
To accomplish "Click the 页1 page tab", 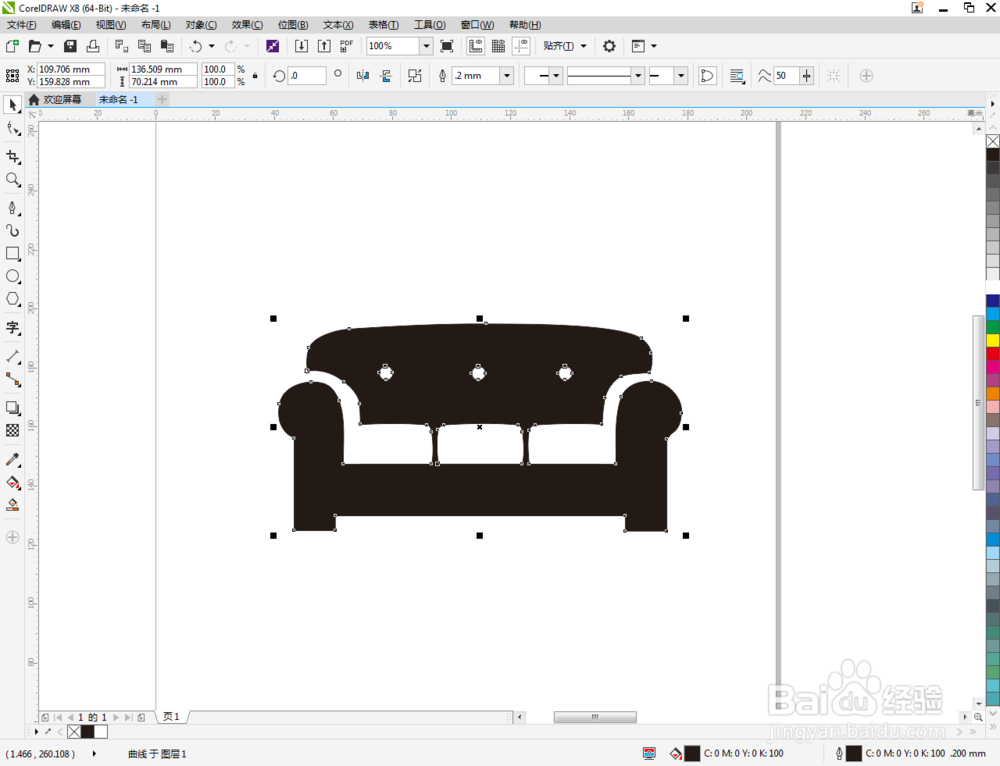I will click(x=171, y=717).
